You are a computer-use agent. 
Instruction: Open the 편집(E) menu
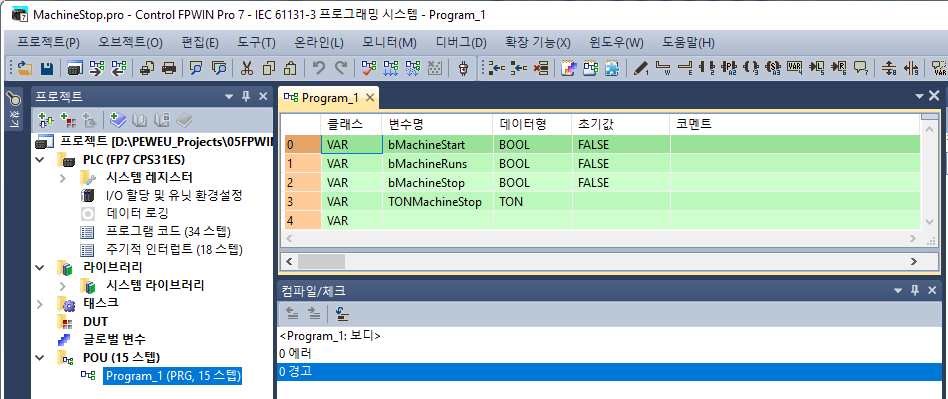(x=200, y=43)
